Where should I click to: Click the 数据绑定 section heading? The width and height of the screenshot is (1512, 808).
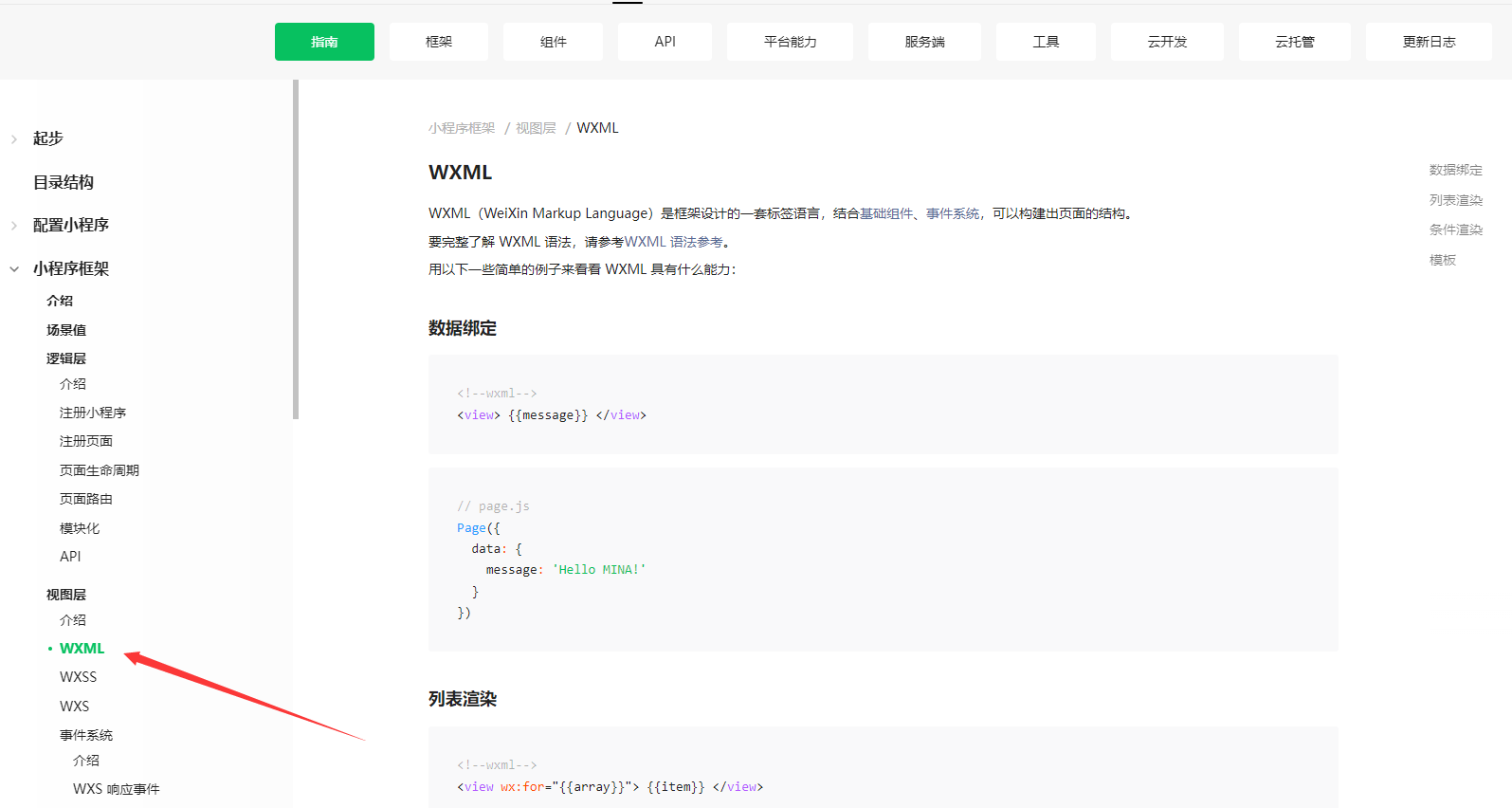463,328
